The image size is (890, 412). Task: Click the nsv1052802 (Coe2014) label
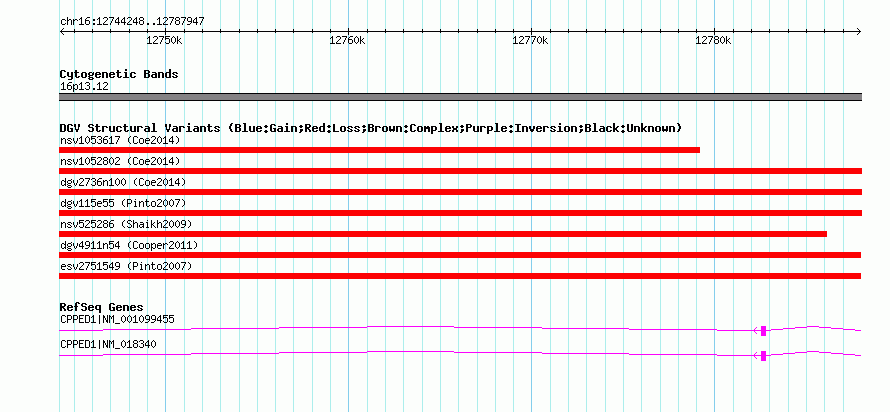click(120, 161)
